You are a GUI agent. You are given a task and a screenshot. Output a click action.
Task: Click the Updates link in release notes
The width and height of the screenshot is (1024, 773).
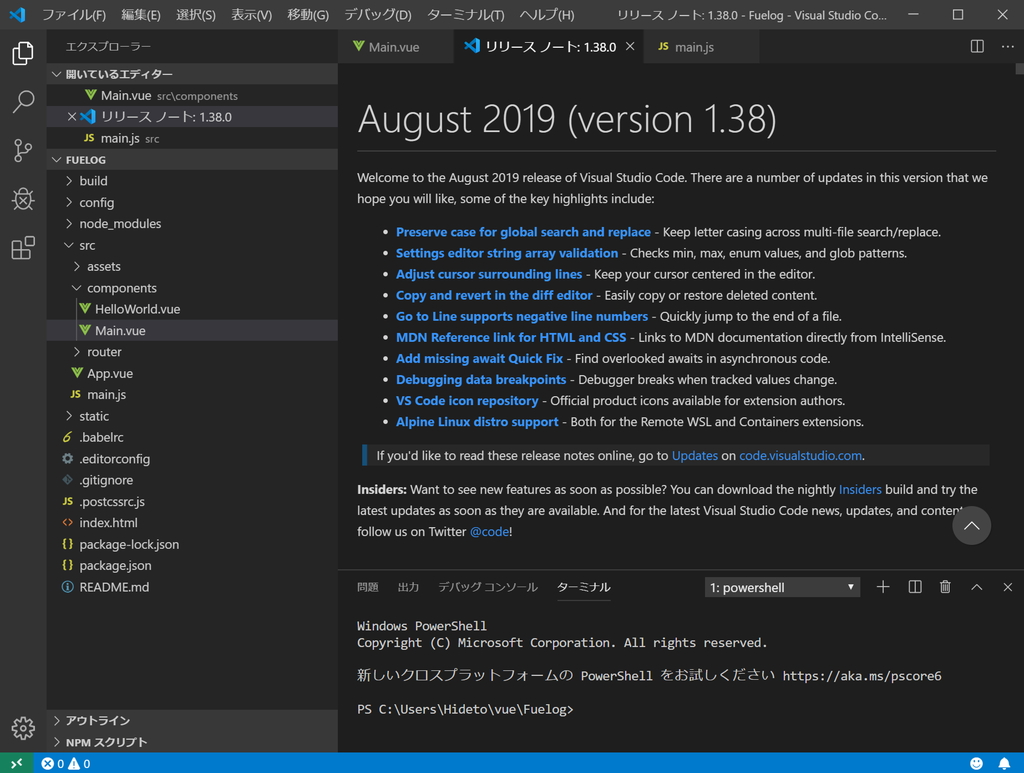pos(697,455)
